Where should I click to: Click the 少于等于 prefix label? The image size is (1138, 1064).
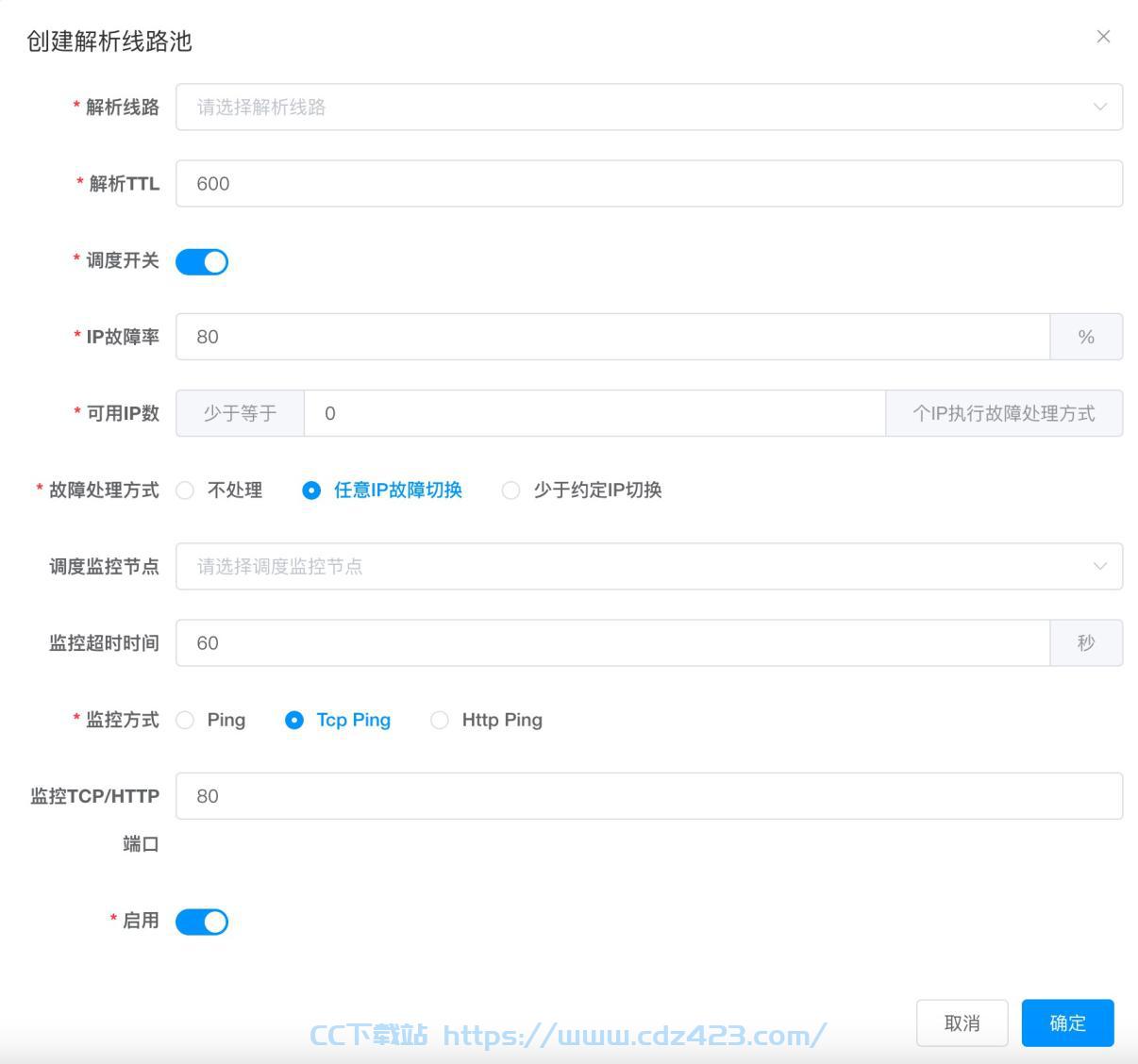click(x=240, y=413)
